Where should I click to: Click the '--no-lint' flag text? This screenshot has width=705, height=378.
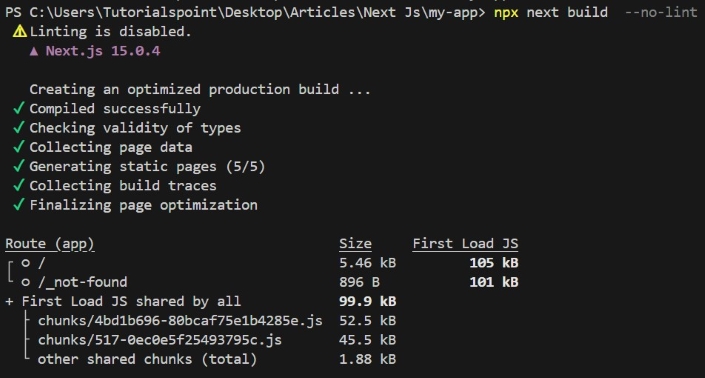661,12
